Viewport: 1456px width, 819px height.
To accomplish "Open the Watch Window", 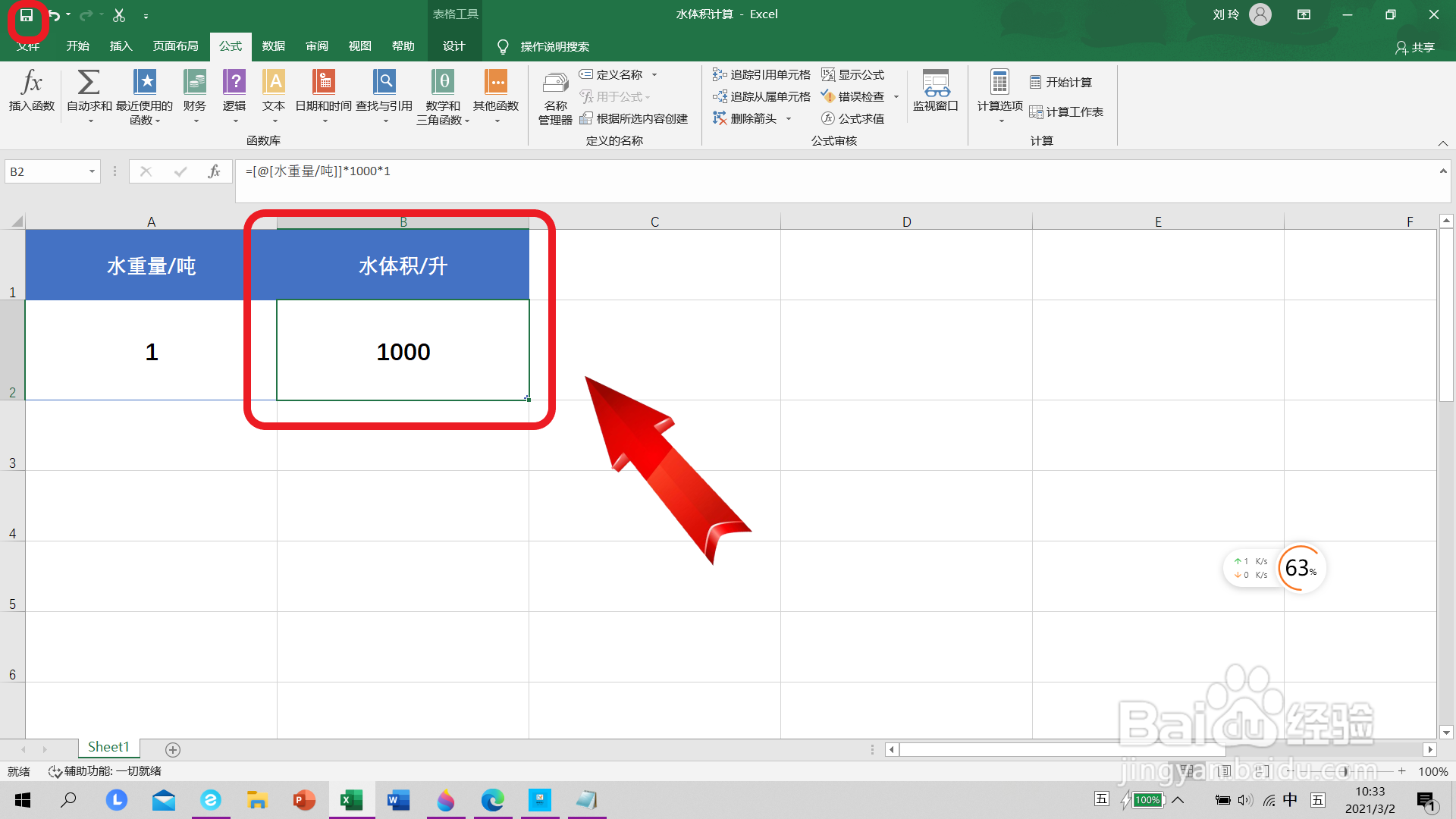I will [935, 89].
